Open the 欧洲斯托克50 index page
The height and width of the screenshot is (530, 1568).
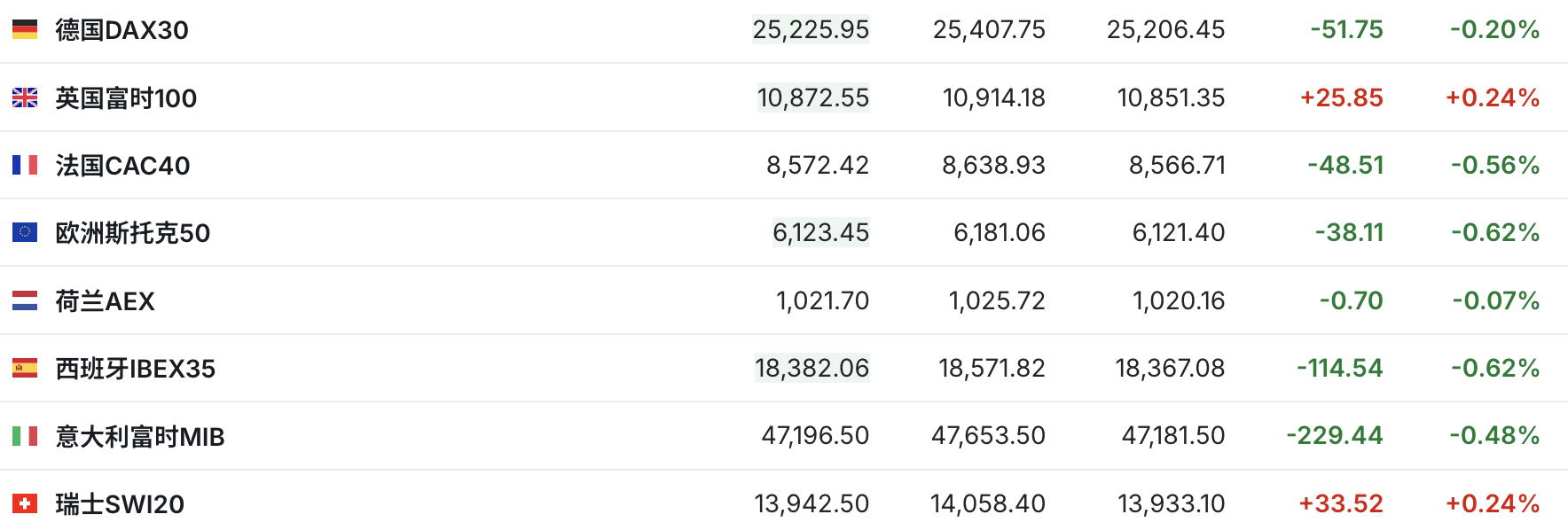pos(133,233)
